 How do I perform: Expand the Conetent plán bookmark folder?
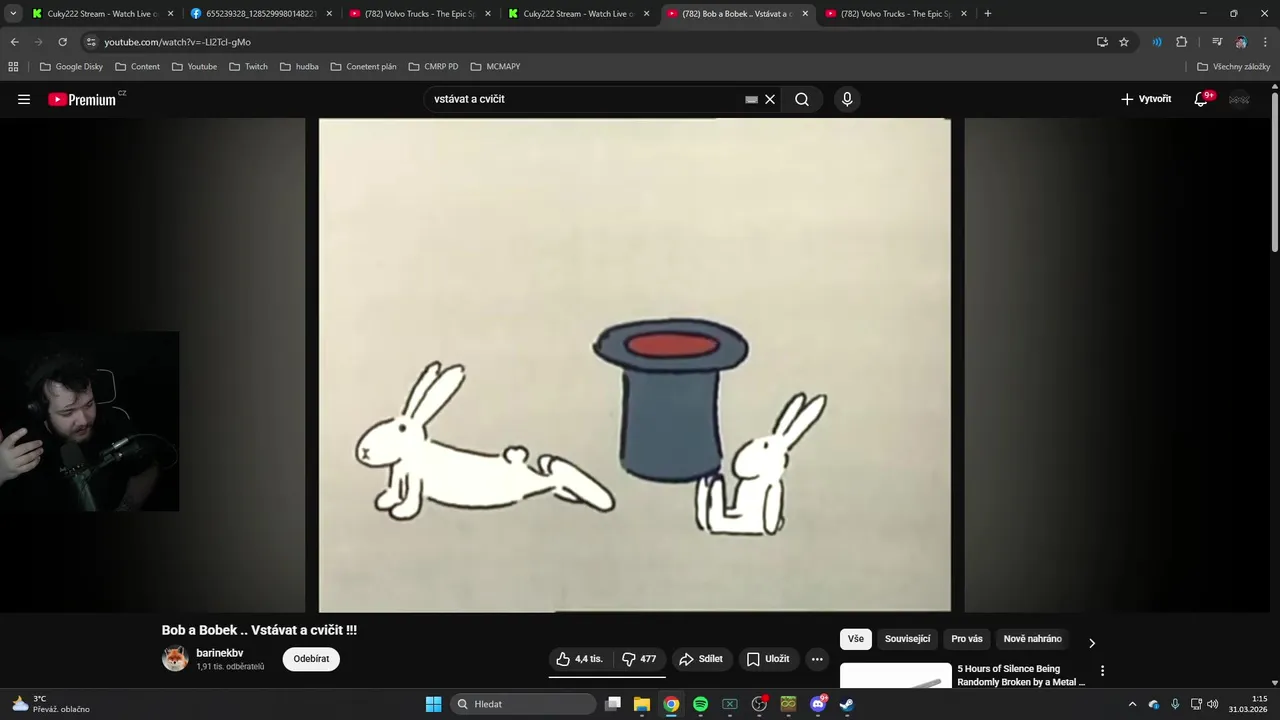364,66
